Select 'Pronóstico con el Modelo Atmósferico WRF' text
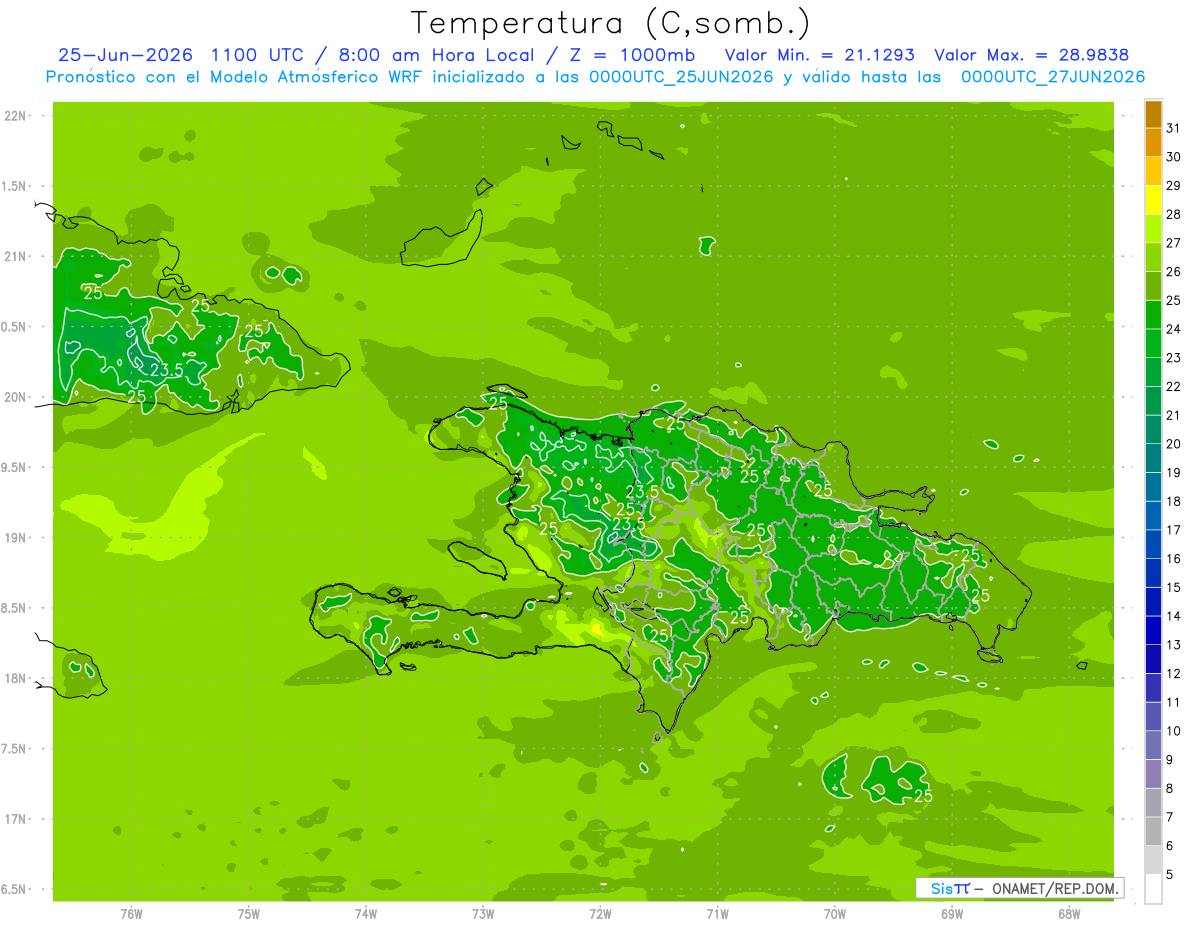The height and width of the screenshot is (927, 1200). coord(238,77)
